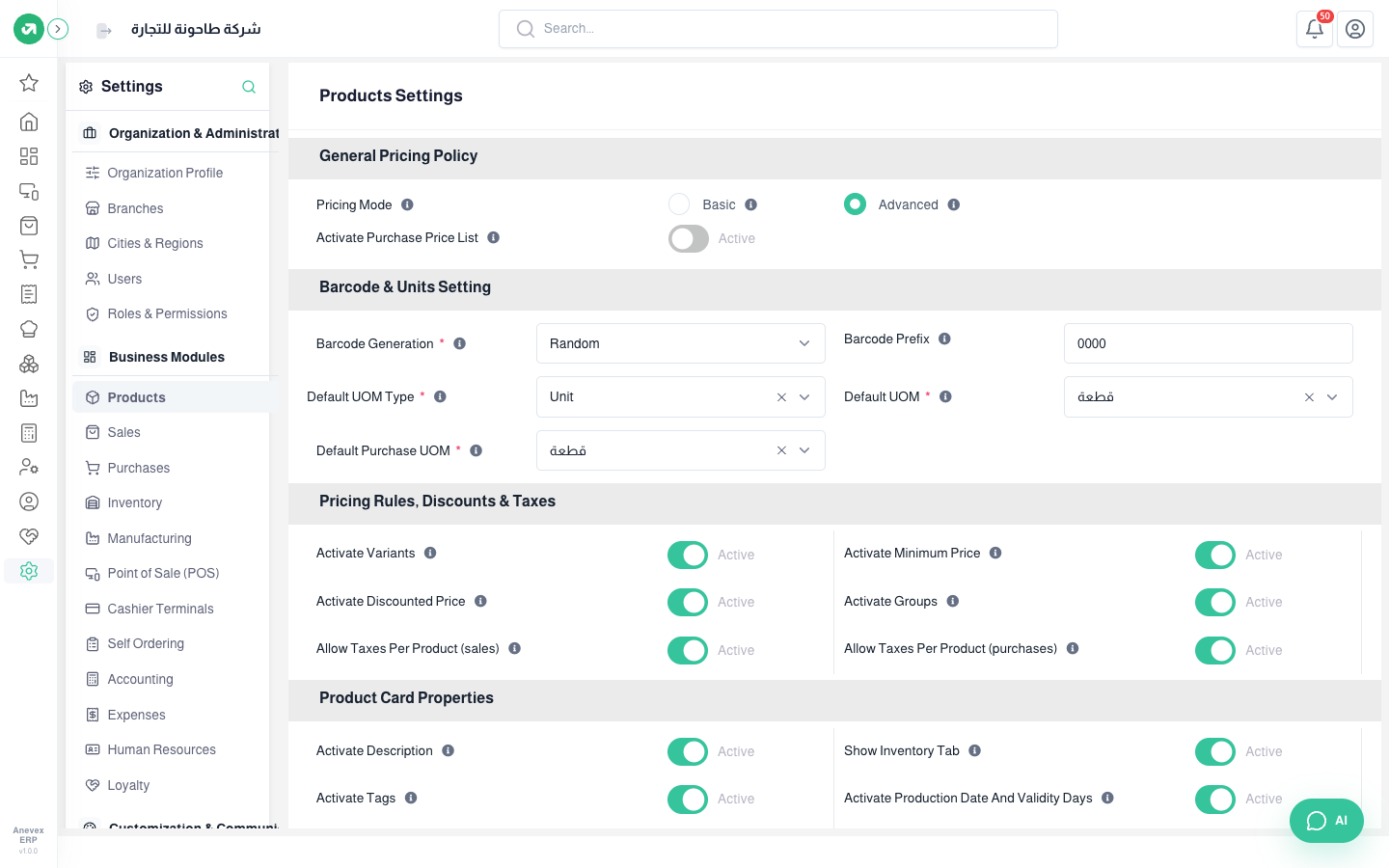Select the Basic pricing mode
This screenshot has width=1389, height=868.
679,204
